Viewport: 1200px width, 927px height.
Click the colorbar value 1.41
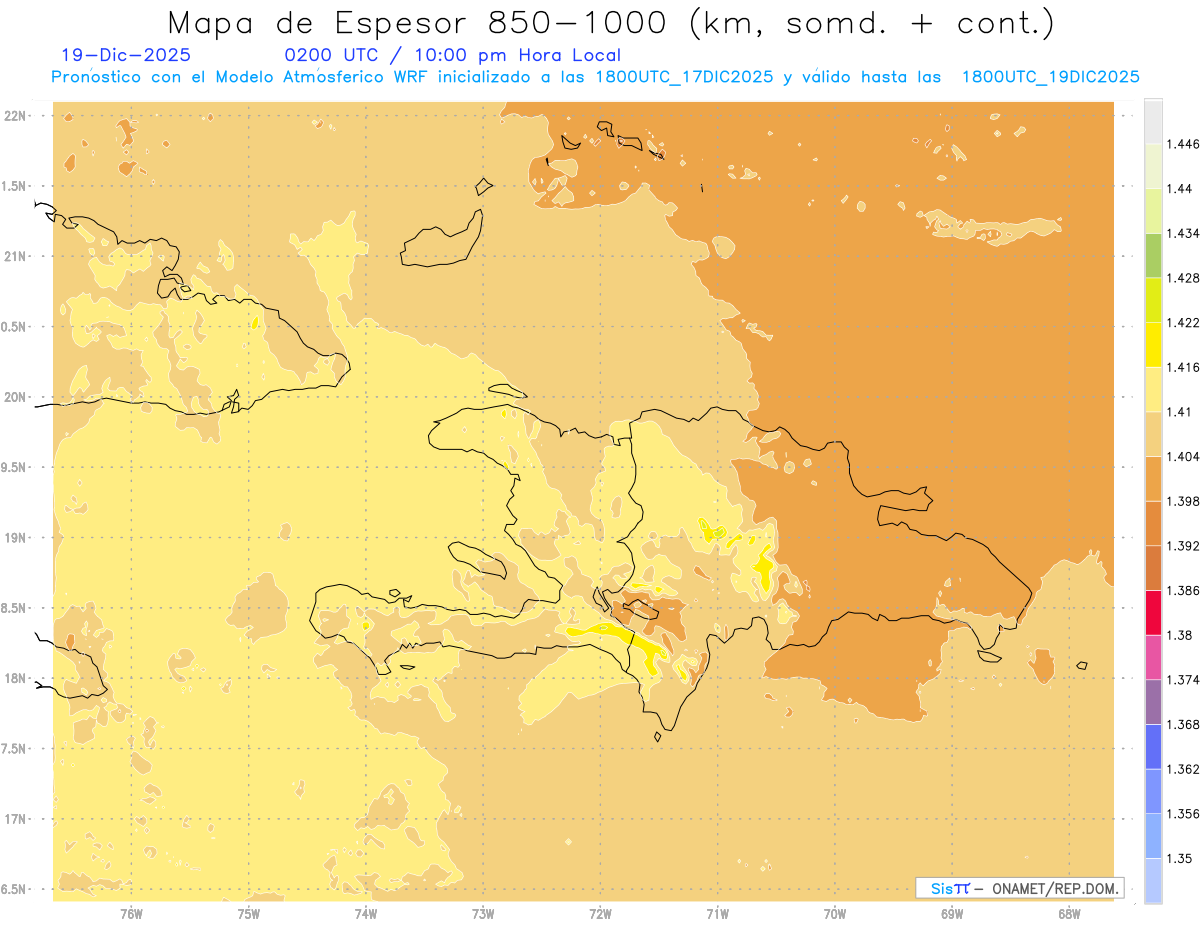point(1180,412)
